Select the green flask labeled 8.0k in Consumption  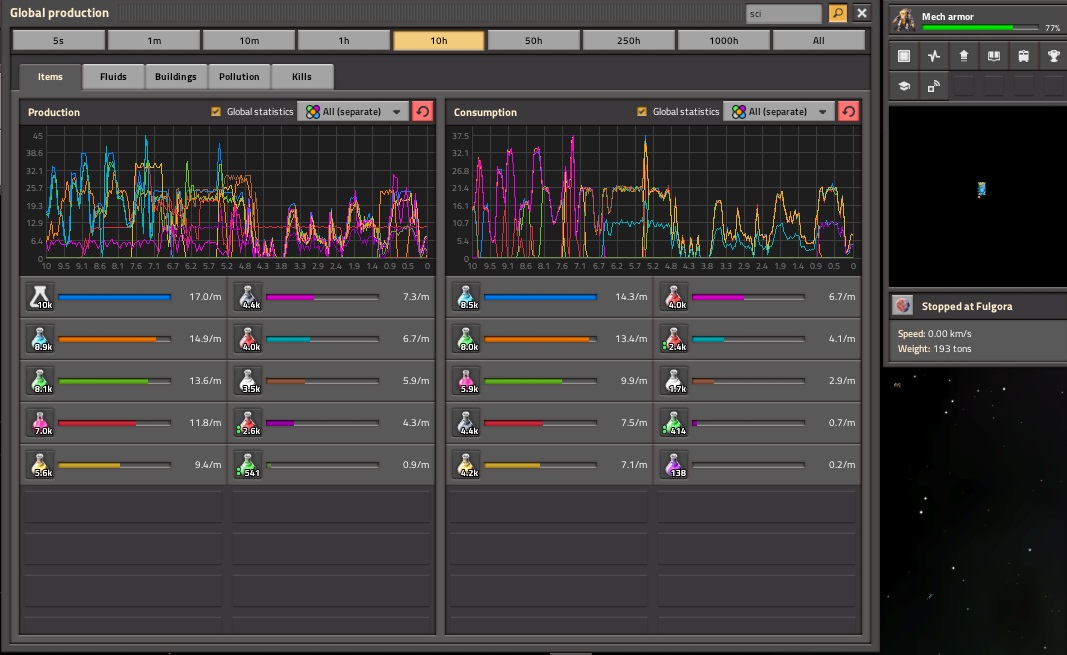pos(466,339)
